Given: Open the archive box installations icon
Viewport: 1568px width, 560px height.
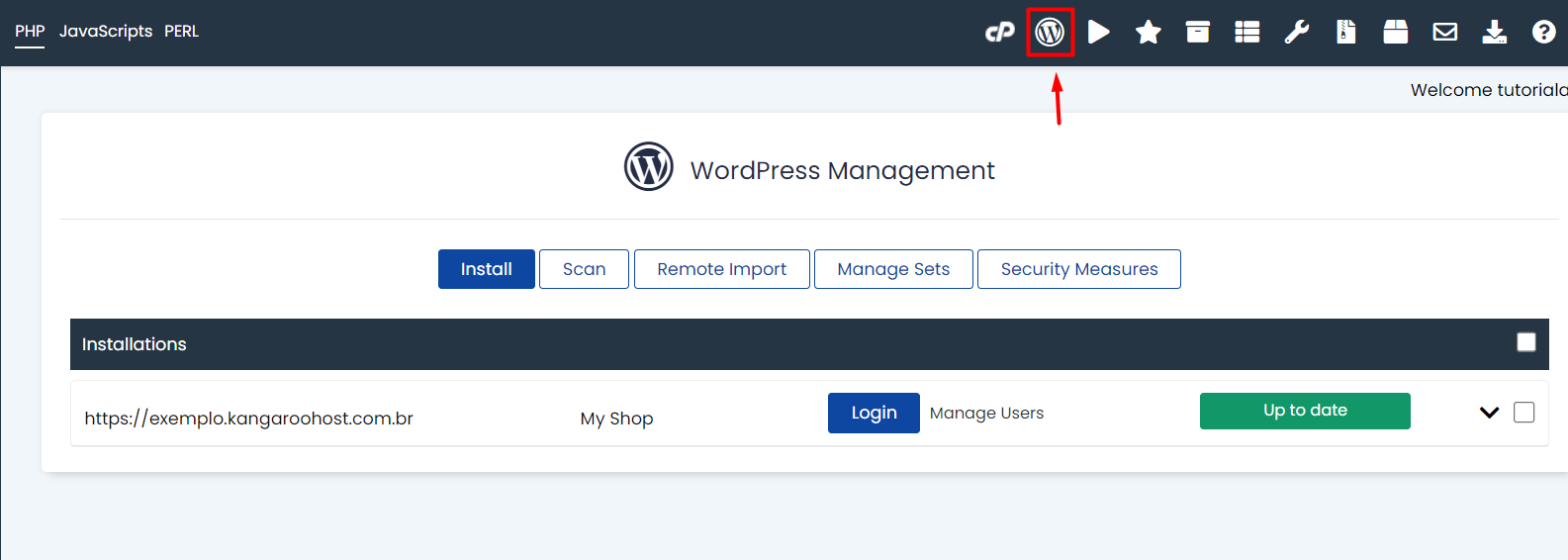Looking at the screenshot, I should (1198, 33).
